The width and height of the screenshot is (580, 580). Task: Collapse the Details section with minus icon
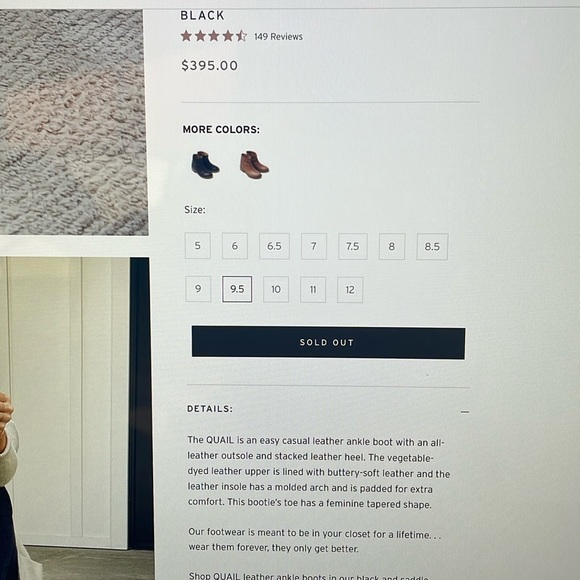pos(465,412)
